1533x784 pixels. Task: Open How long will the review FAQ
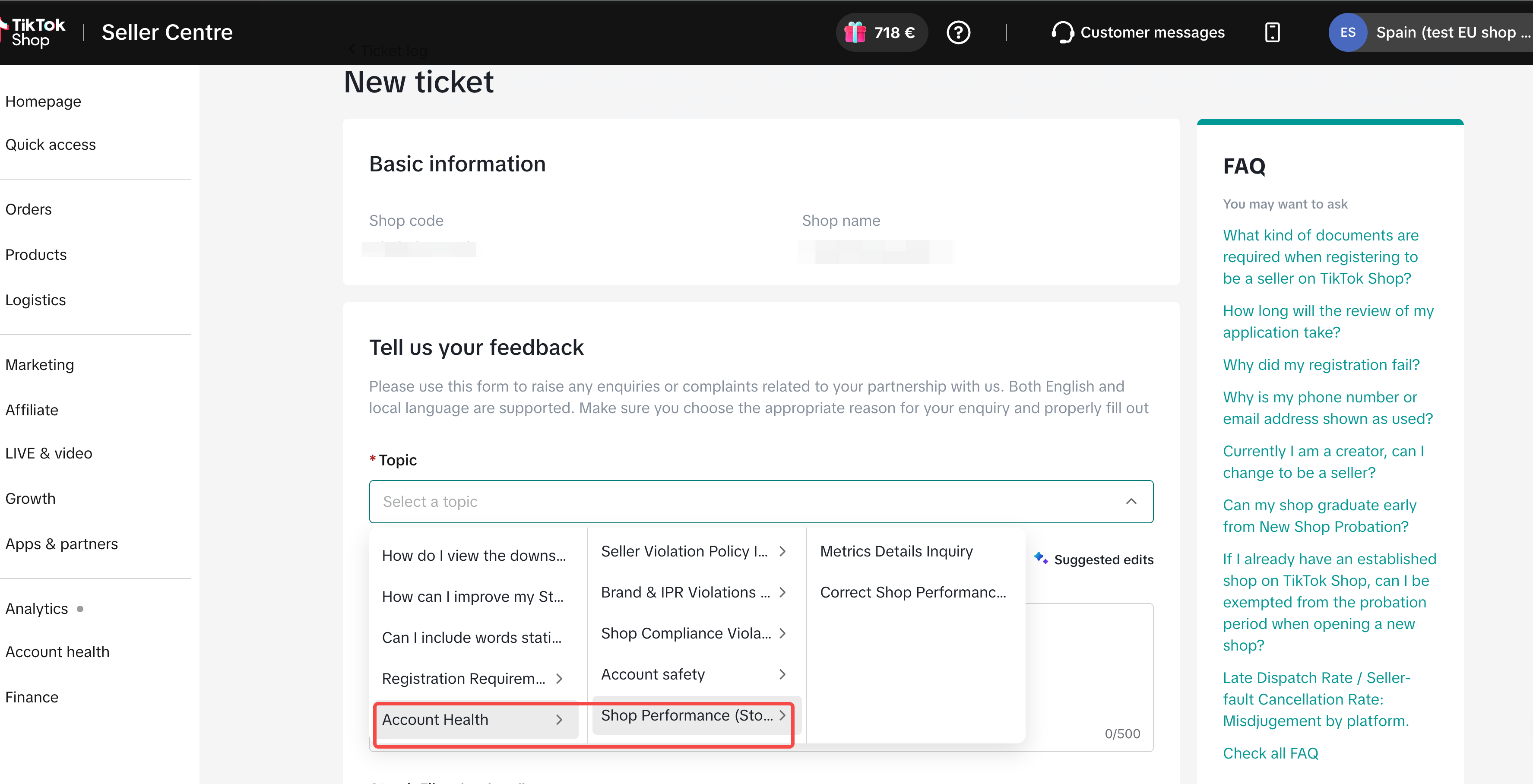pos(1328,321)
